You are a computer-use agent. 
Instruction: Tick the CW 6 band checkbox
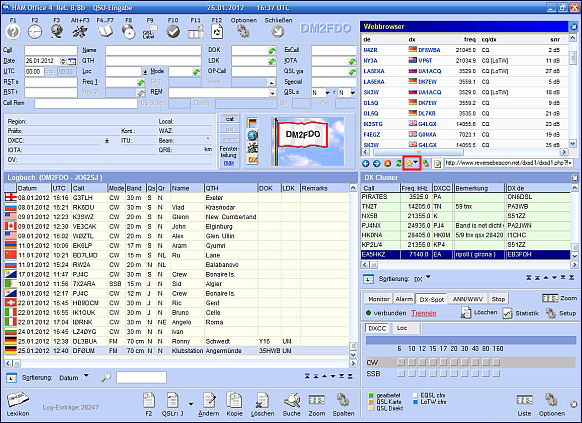[x=400, y=362]
